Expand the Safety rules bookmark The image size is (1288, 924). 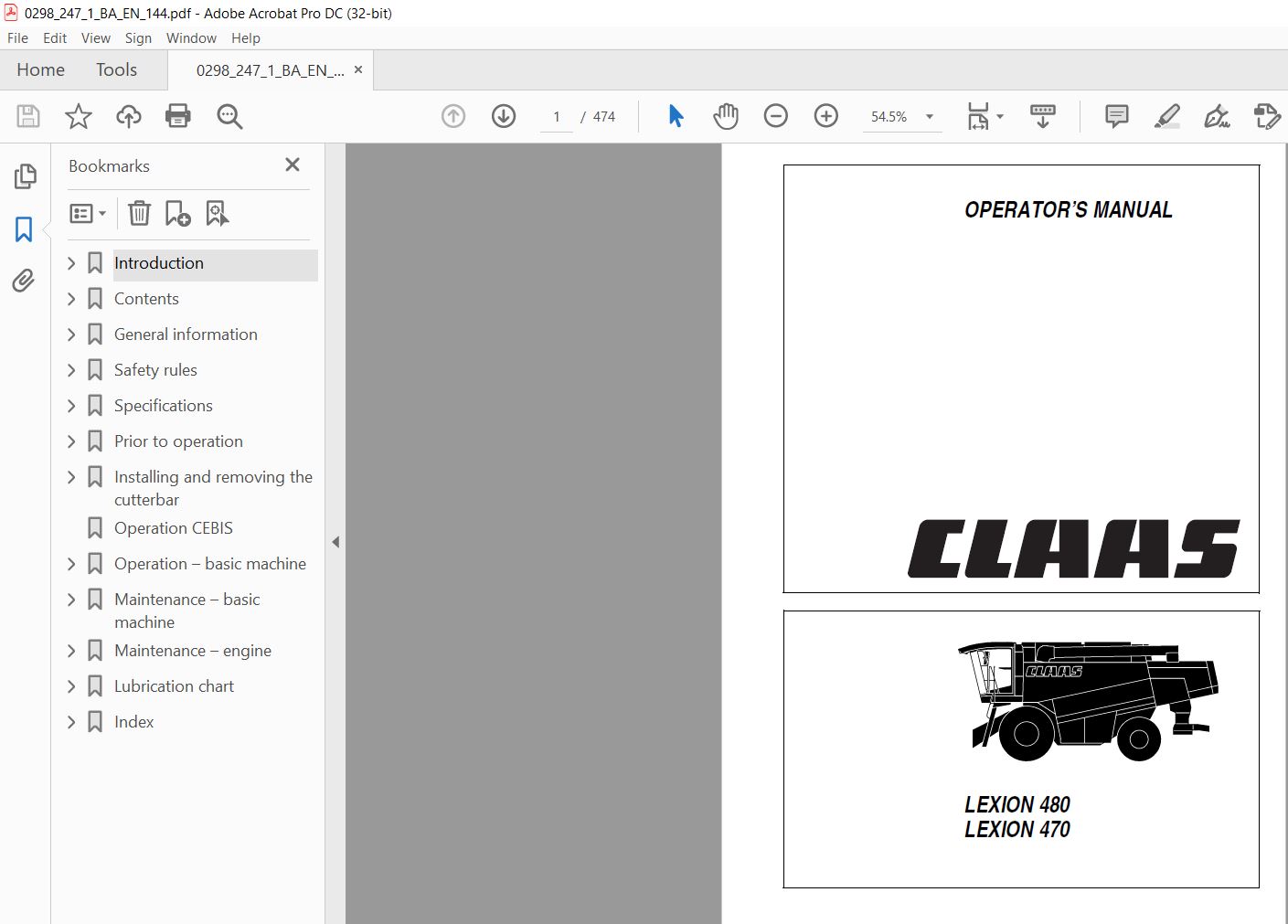(71, 370)
